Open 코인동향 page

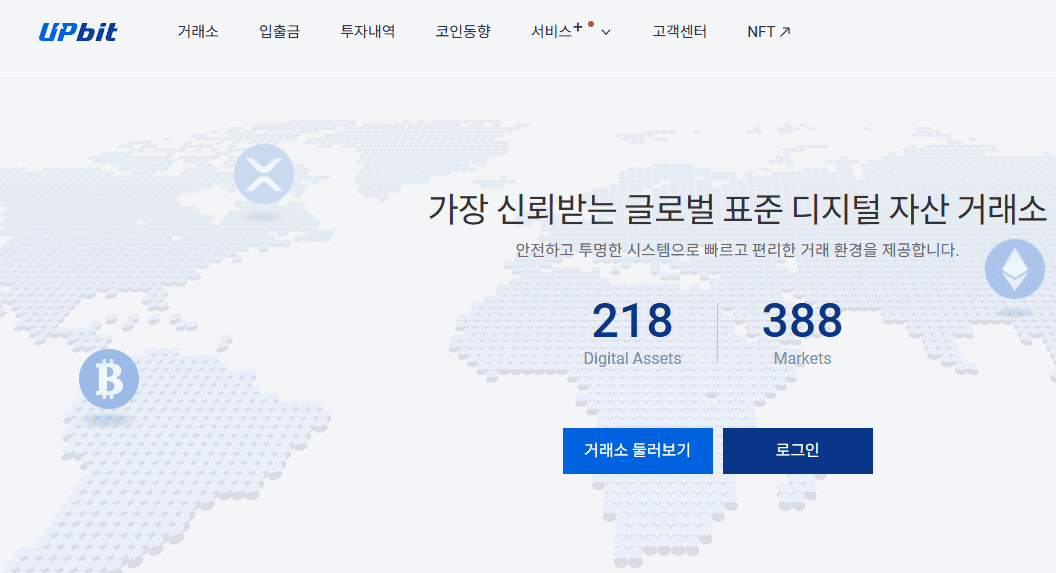pos(463,32)
